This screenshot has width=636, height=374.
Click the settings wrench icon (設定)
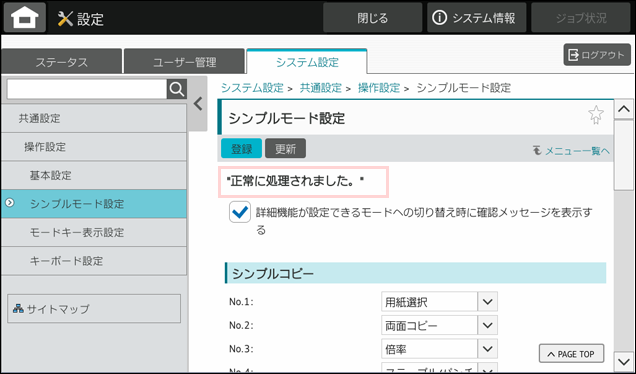(x=65, y=19)
